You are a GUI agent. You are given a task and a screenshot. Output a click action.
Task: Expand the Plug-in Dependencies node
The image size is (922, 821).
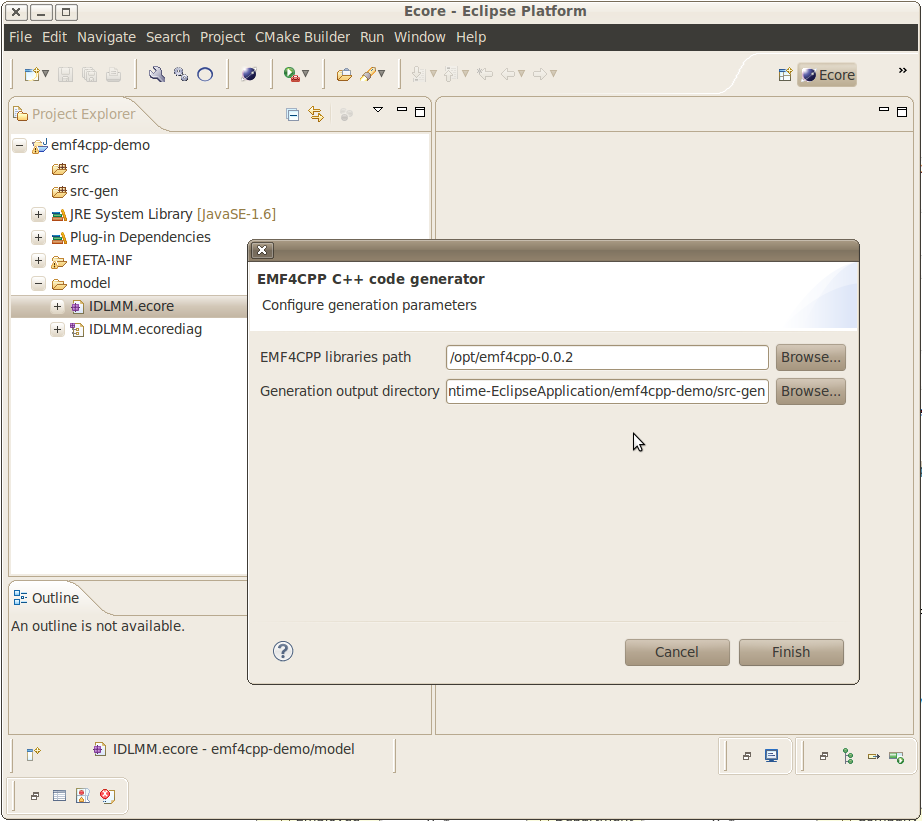pos(38,238)
